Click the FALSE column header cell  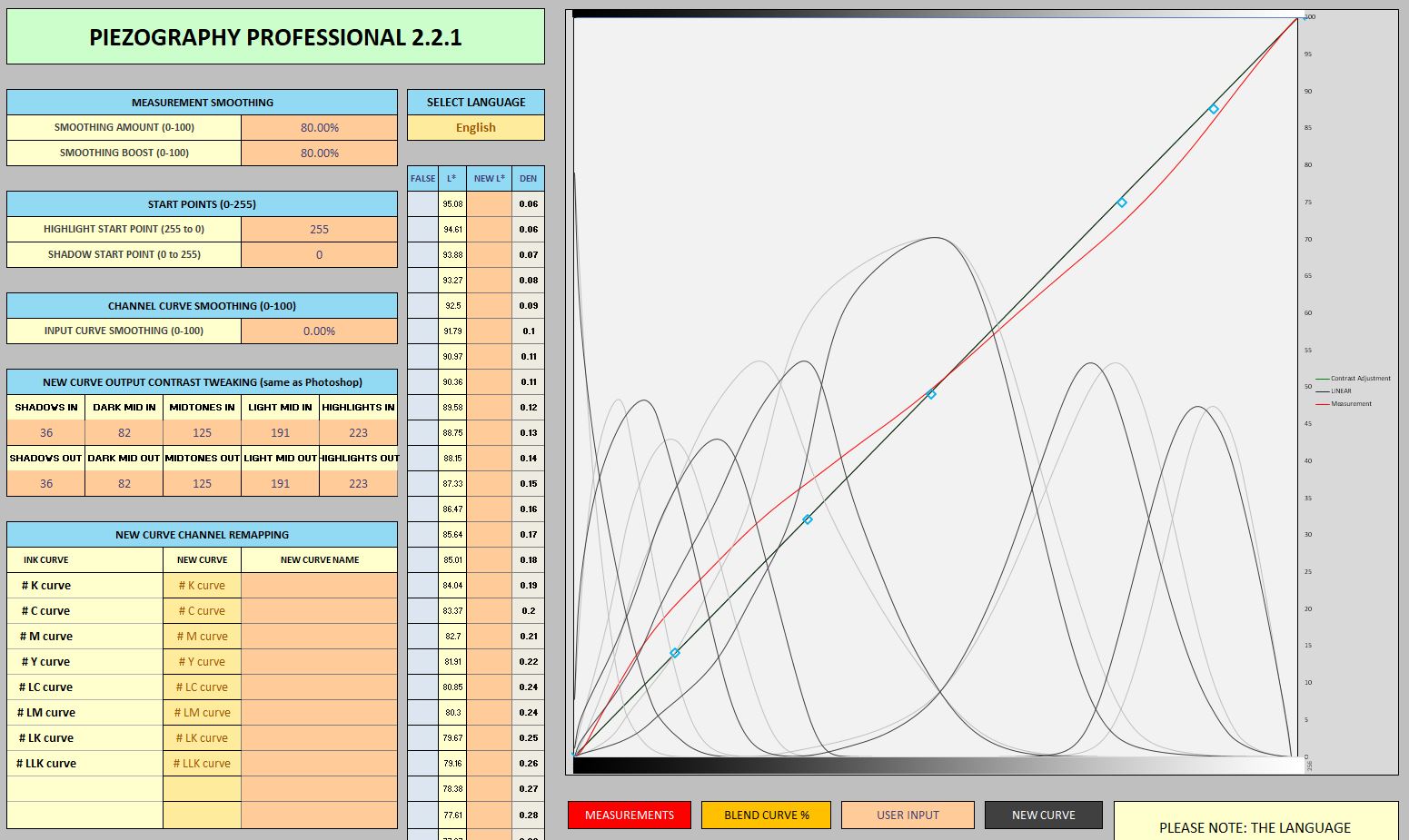(423, 179)
